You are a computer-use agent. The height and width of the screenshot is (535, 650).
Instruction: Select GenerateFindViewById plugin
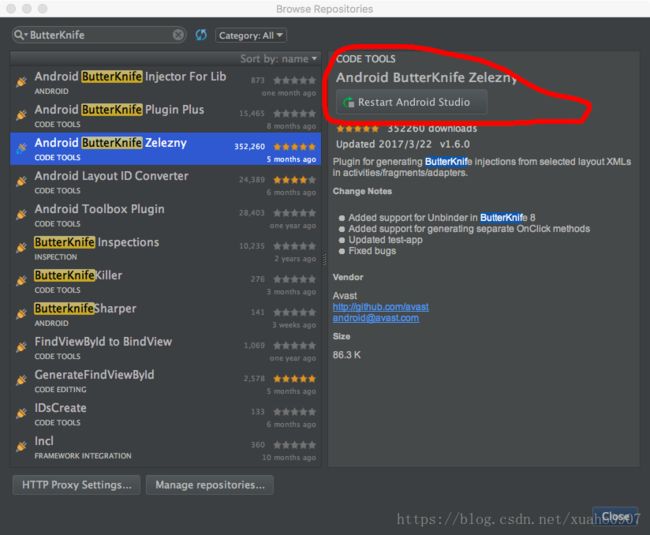165,381
